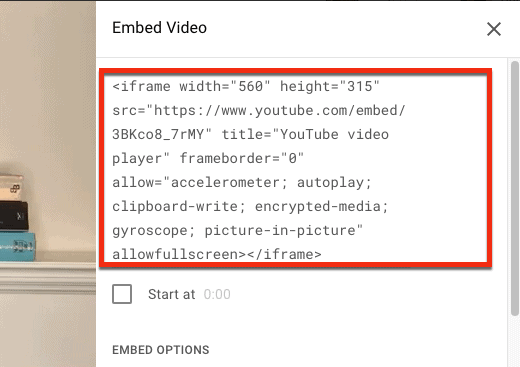Click the 'Start at' label text
Screen dimensions: 520x367
(x=171, y=294)
